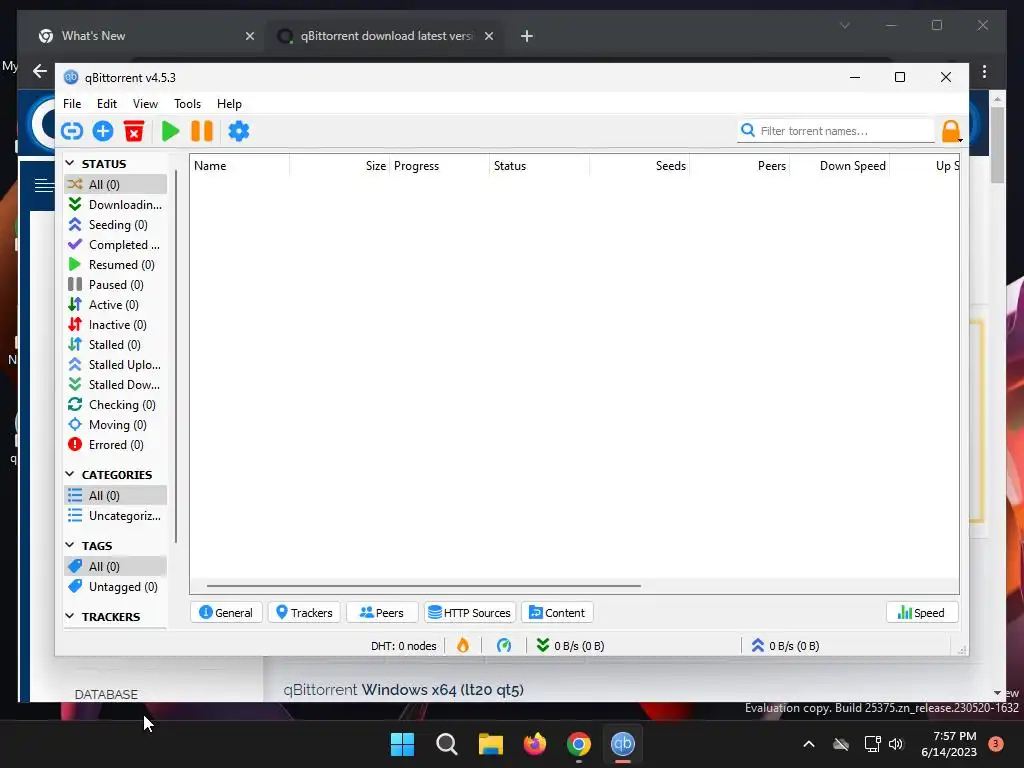
Task: Select the Uncategorized category filter
Action: (116, 516)
